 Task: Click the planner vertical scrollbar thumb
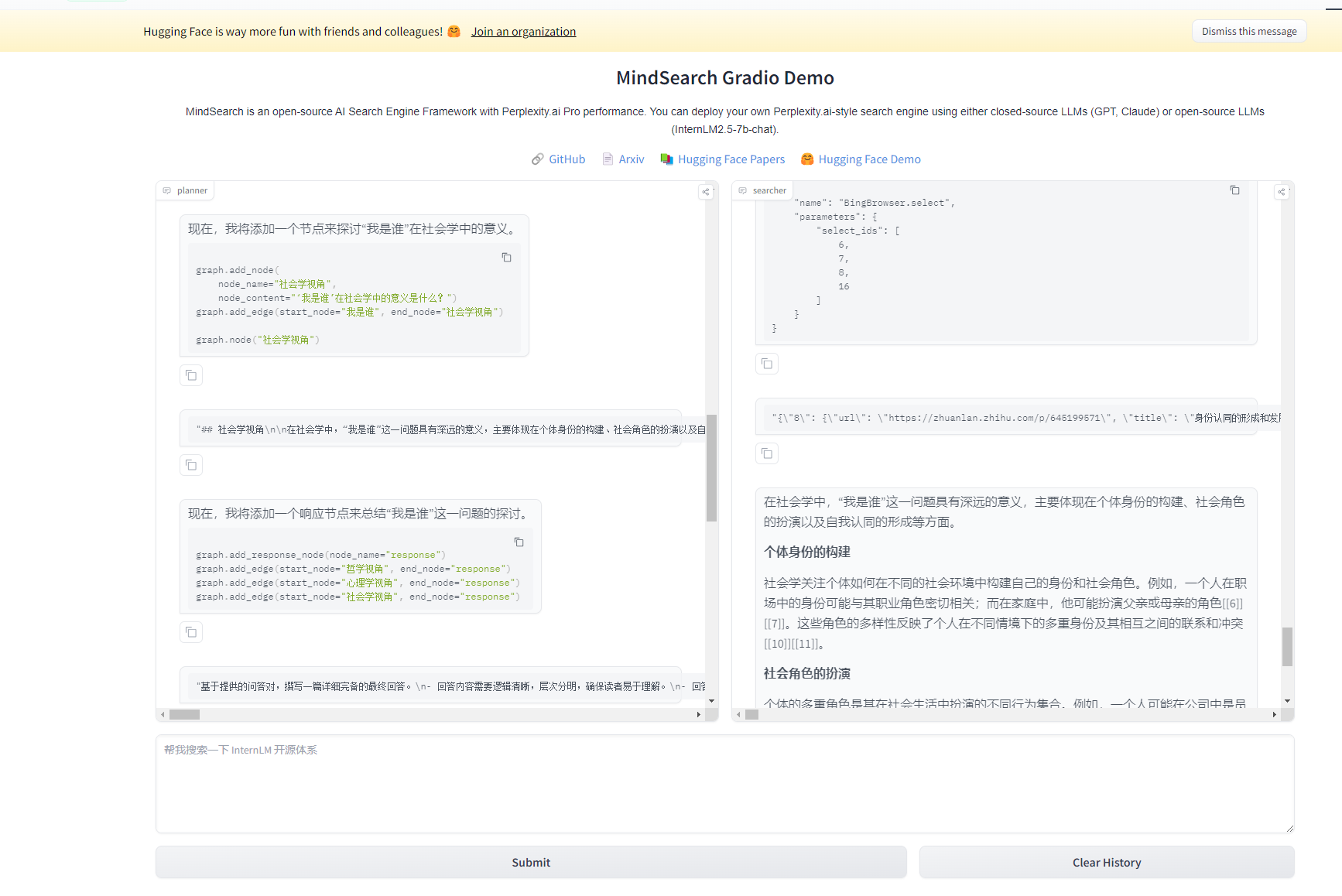coord(711,468)
